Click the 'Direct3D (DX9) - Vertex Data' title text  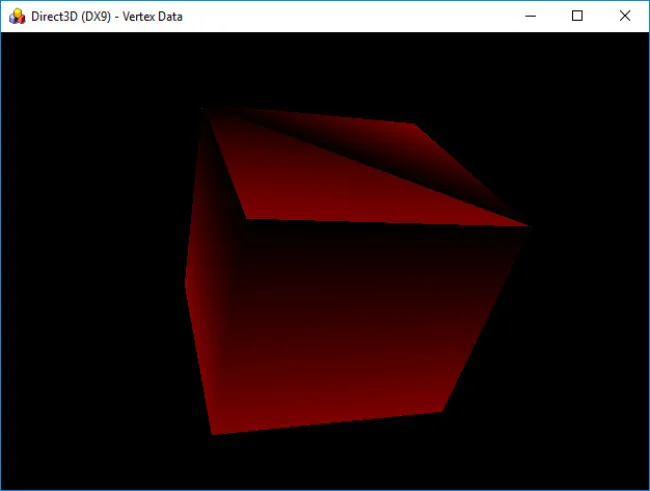coord(107,17)
